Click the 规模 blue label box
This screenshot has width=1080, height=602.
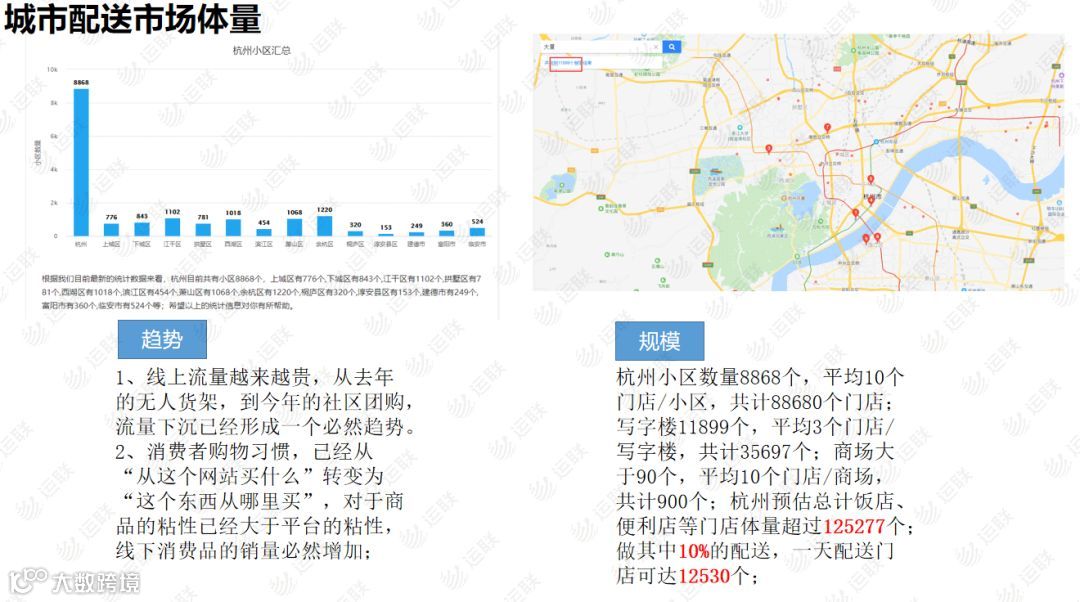click(659, 341)
